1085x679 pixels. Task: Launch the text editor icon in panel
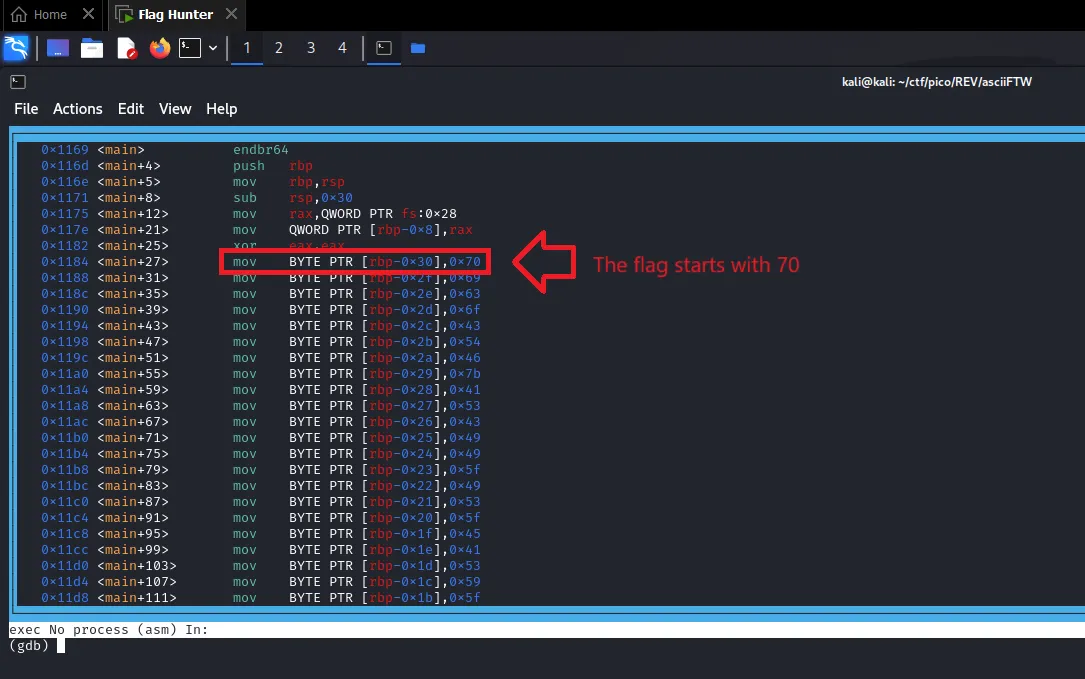[126, 48]
